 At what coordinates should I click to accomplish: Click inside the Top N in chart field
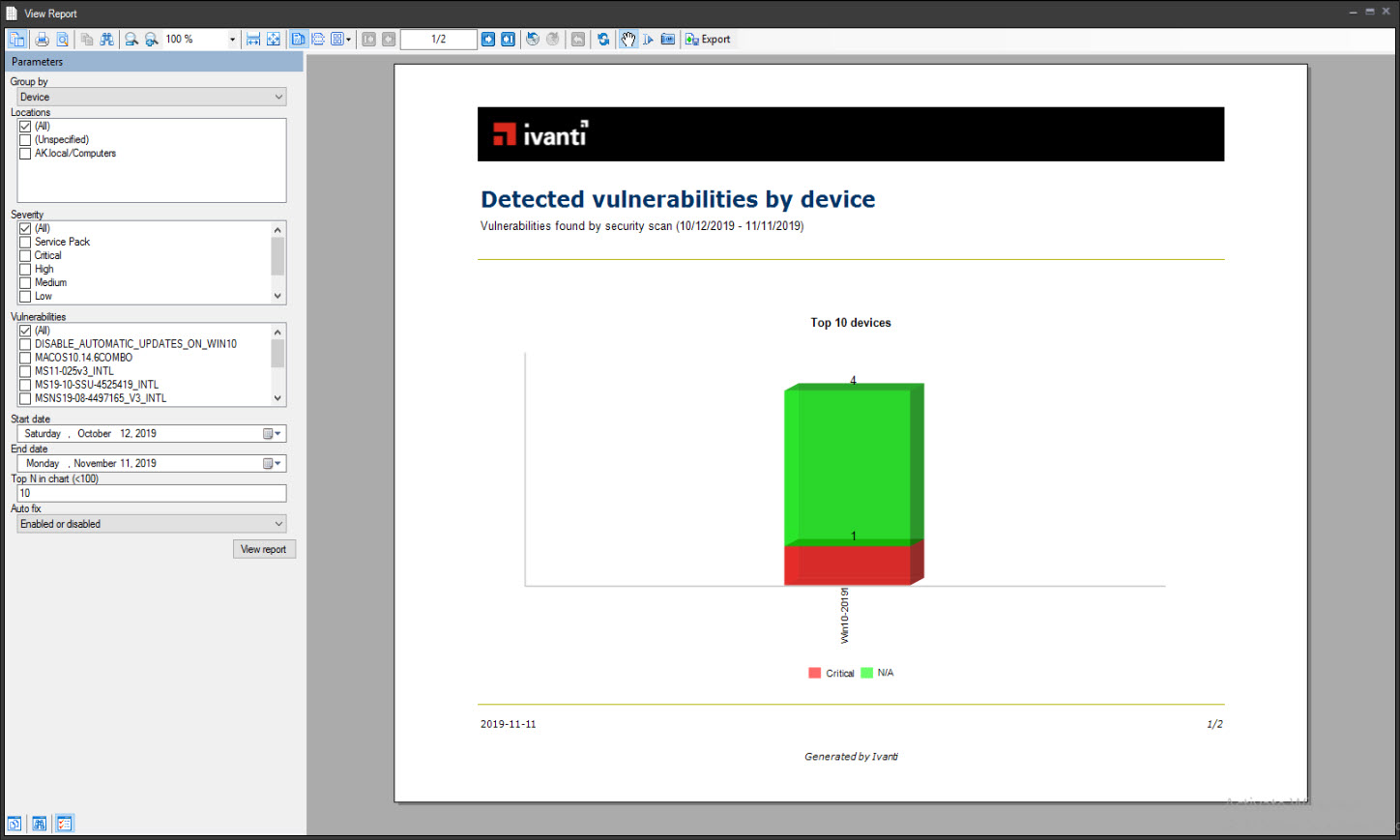click(x=150, y=493)
